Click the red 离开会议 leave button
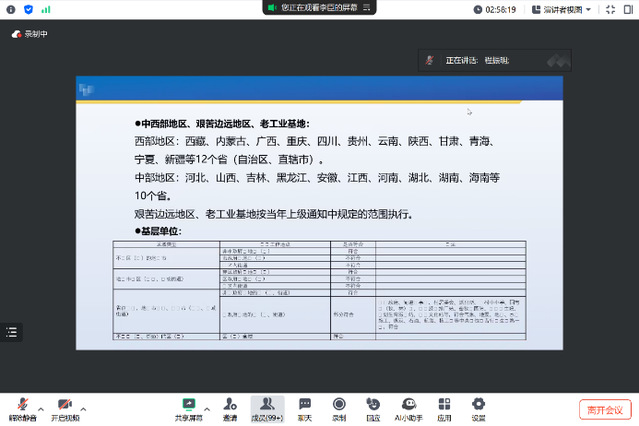The width and height of the screenshot is (639, 426). click(603, 409)
